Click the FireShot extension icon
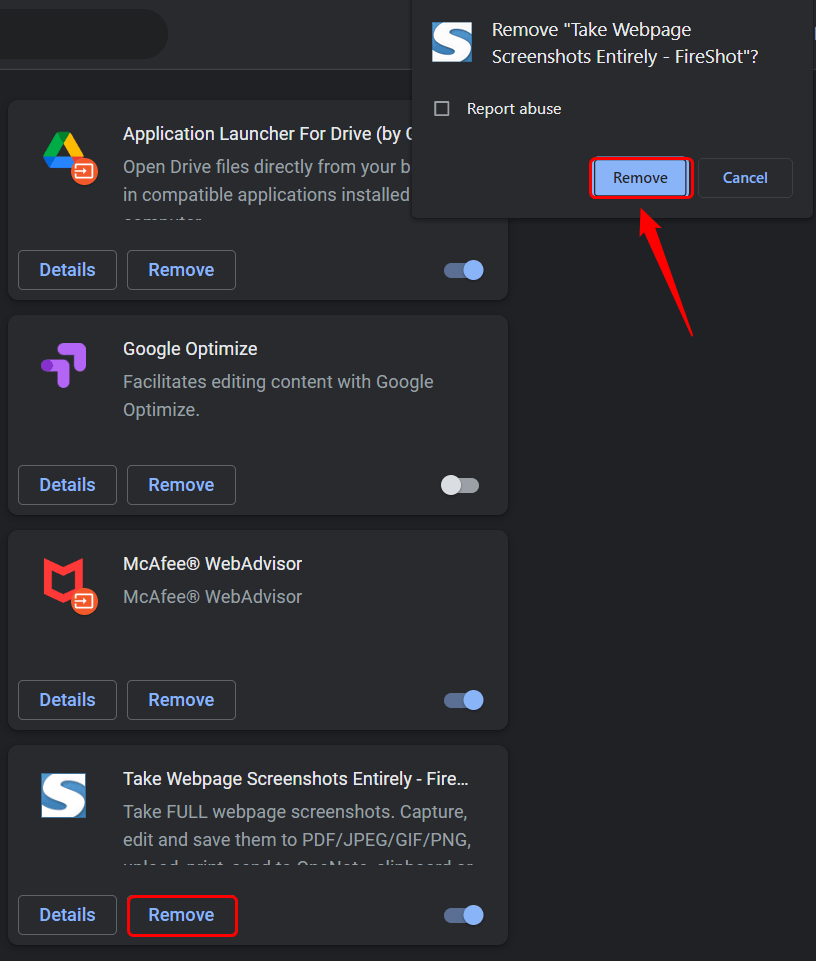This screenshot has height=961, width=816. [x=64, y=796]
